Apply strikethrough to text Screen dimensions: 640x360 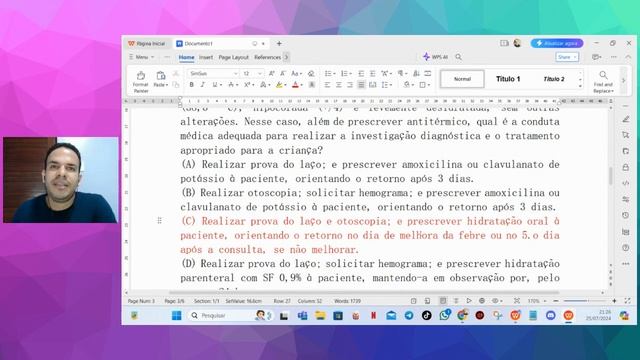pyautogui.click(x=231, y=85)
